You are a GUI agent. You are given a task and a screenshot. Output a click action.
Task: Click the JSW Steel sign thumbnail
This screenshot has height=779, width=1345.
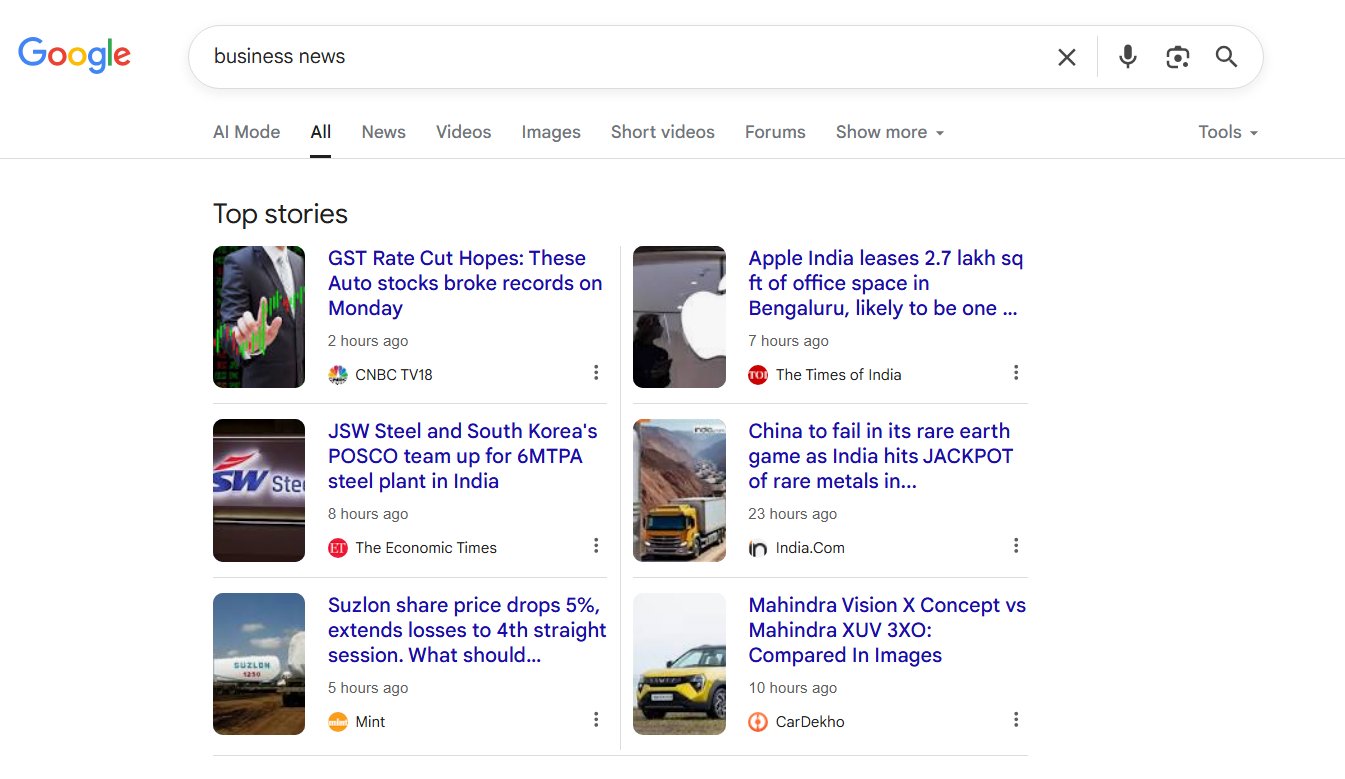[x=259, y=490]
